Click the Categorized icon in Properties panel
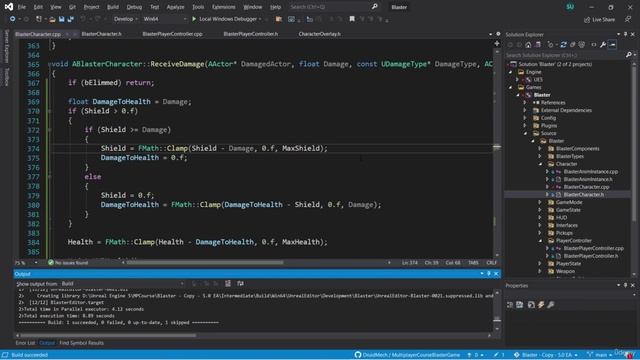640x360 pixels. [510, 304]
